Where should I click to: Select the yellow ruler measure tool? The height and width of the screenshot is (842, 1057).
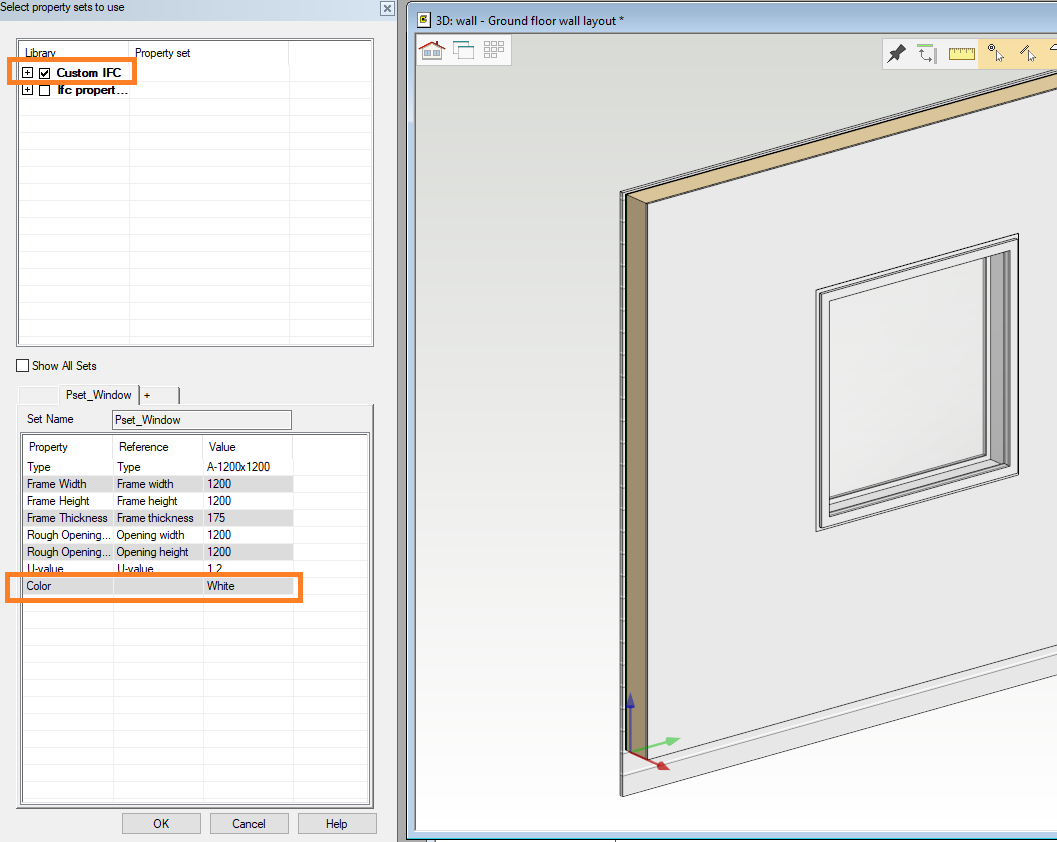coord(961,54)
